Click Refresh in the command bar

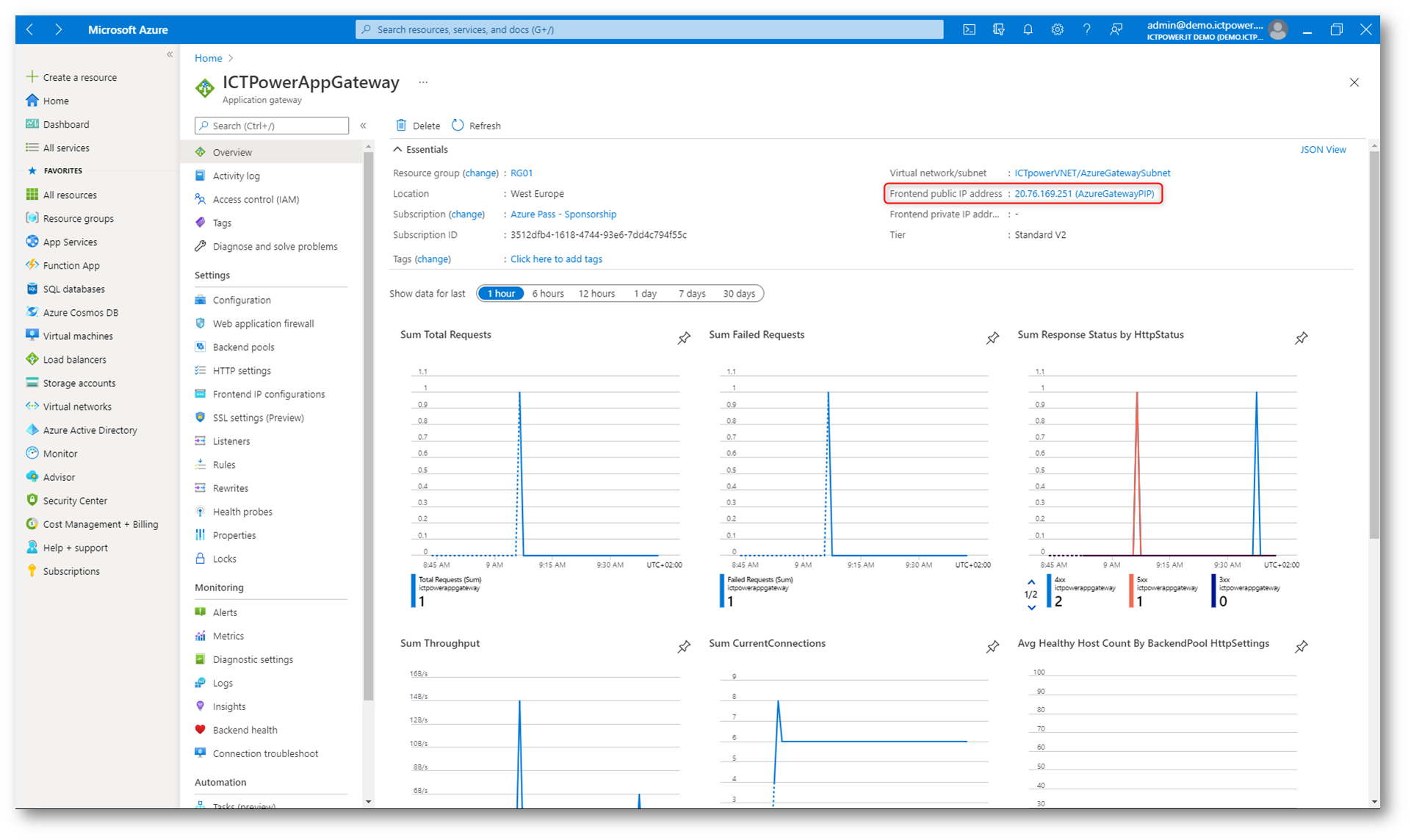coord(476,126)
